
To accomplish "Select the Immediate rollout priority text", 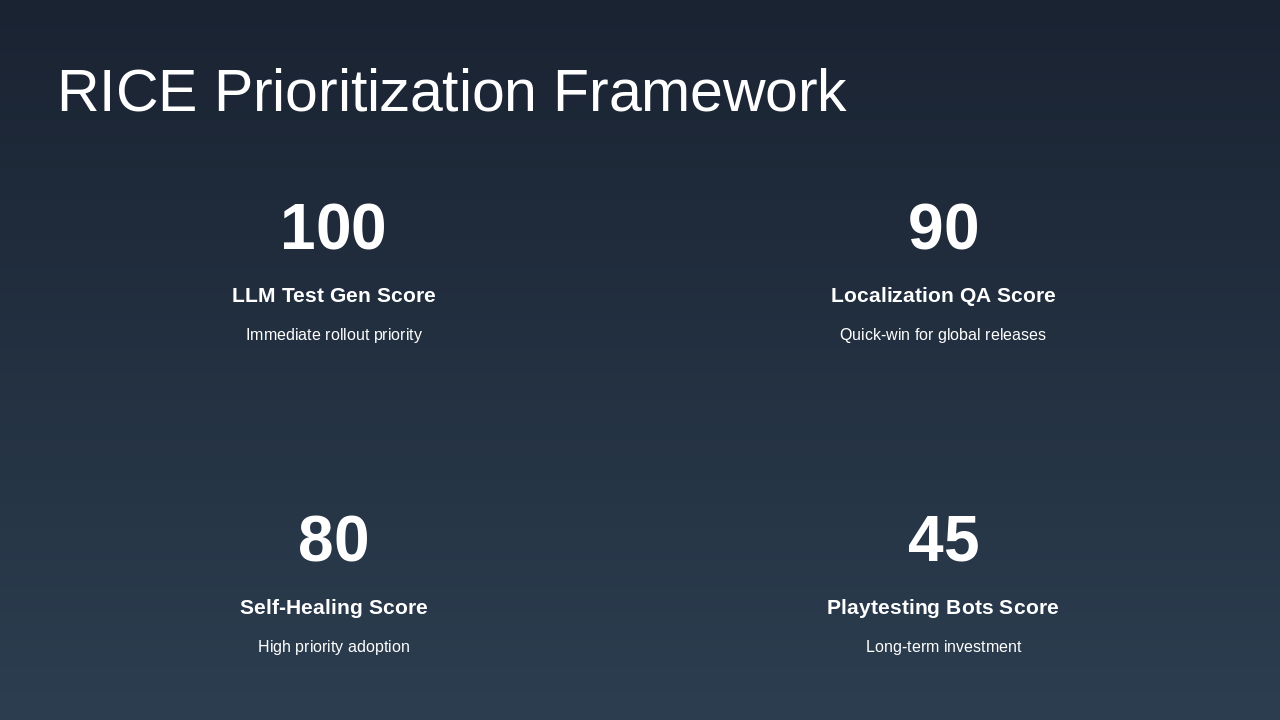I will point(333,335).
